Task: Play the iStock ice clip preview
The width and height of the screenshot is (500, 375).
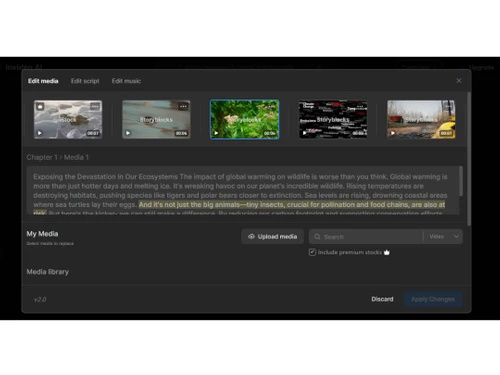Action: tap(40, 133)
